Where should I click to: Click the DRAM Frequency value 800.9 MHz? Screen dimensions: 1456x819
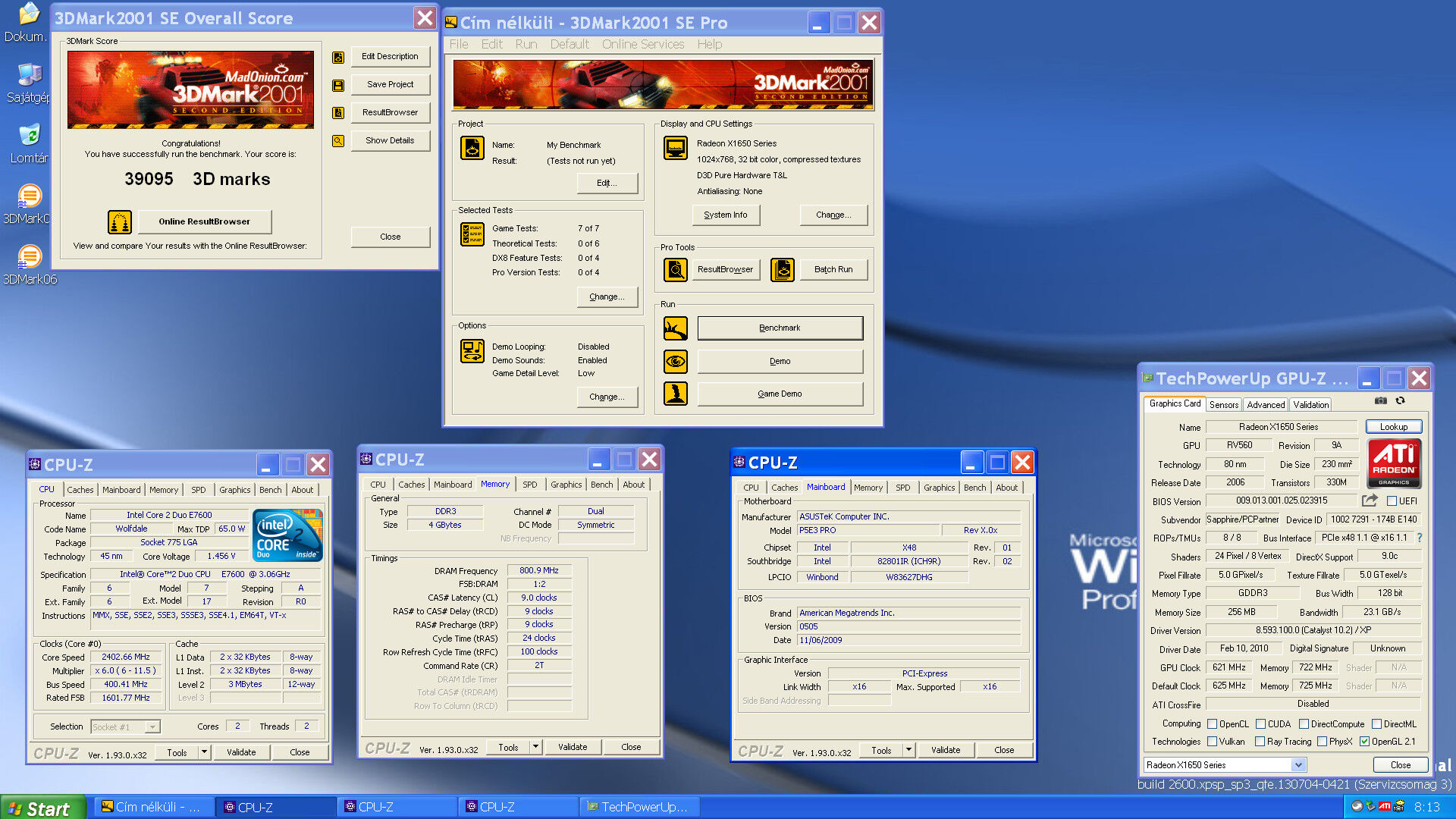539,570
